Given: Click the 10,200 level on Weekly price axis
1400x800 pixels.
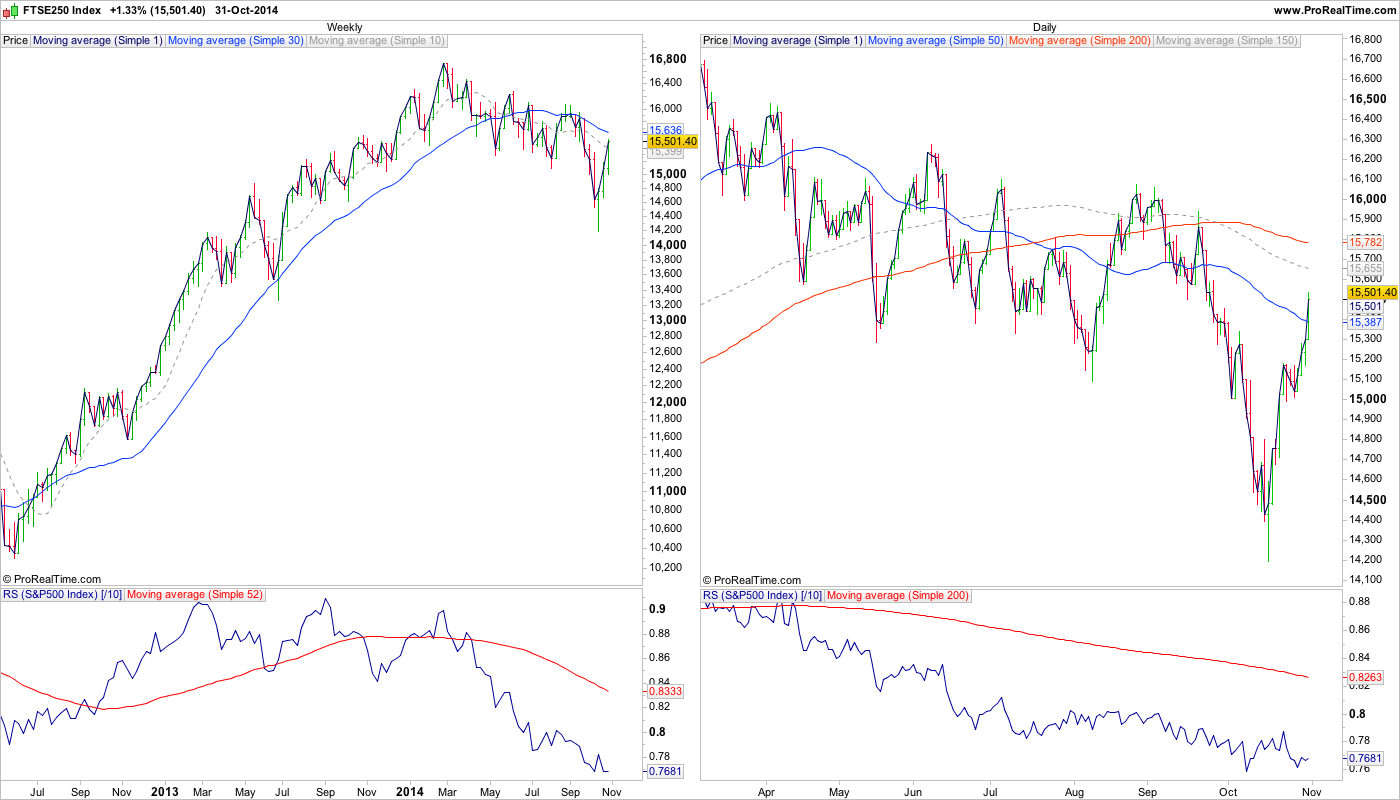Looking at the screenshot, I should point(665,568).
